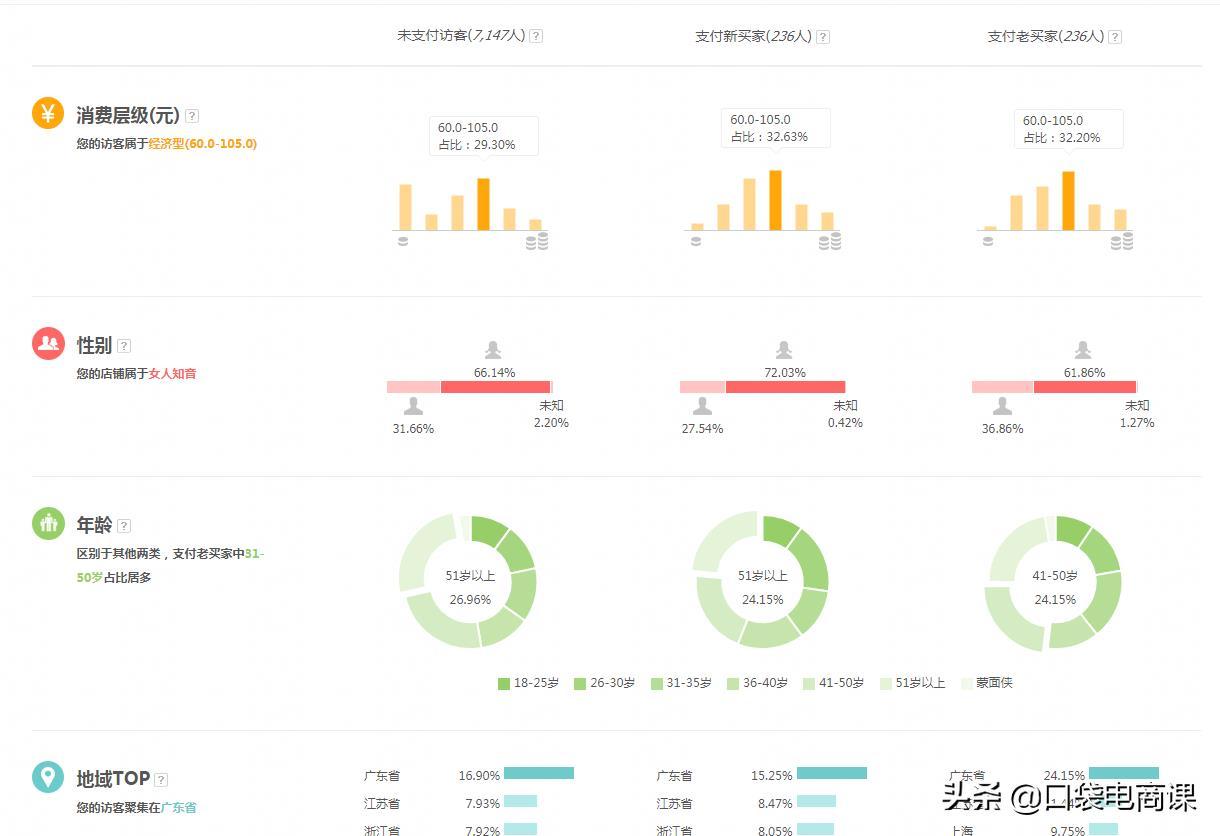
Task: Open help icon beside 支付新买家 header
Action: coord(823,37)
